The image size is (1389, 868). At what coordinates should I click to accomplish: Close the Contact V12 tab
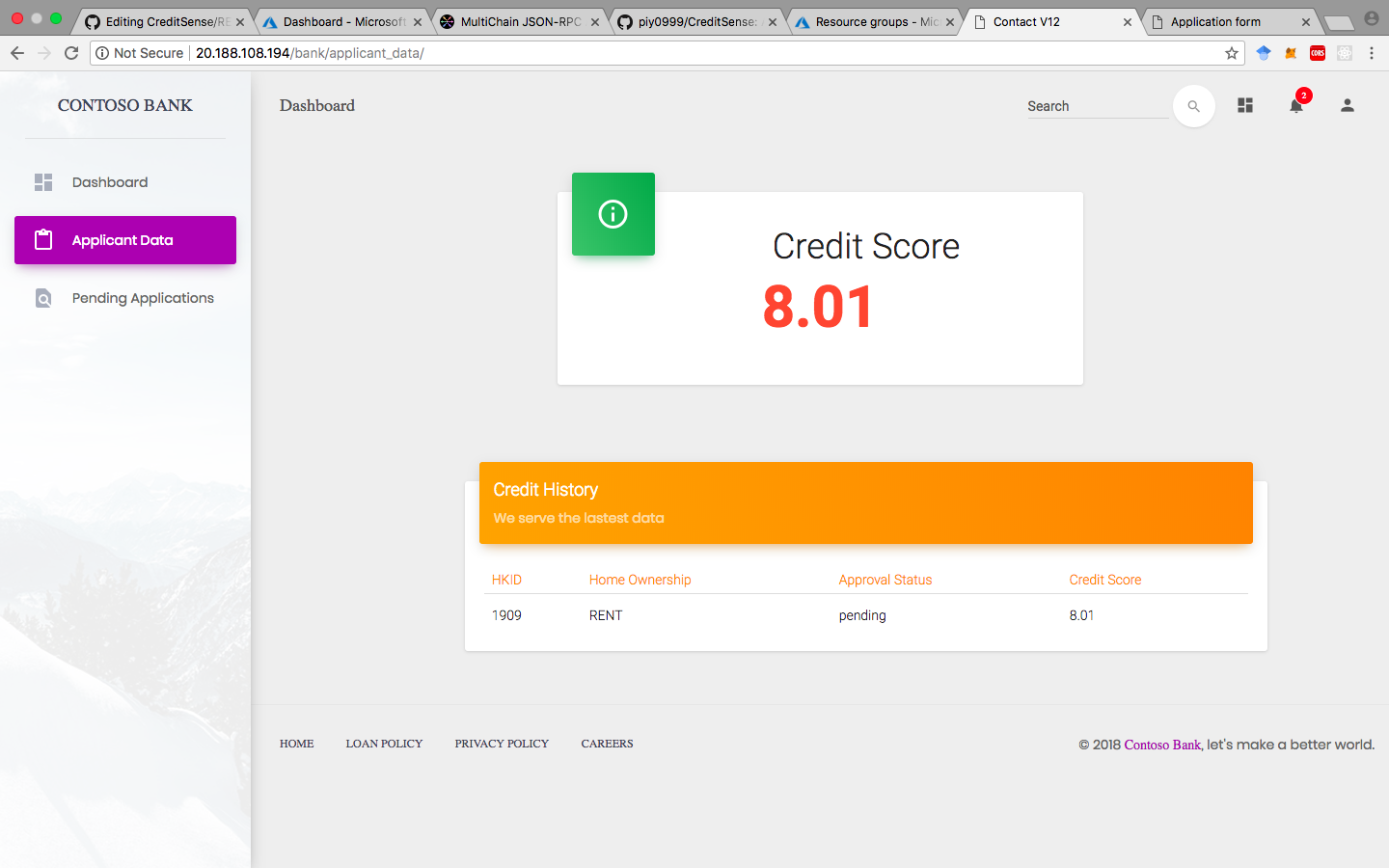pyautogui.click(x=1128, y=22)
